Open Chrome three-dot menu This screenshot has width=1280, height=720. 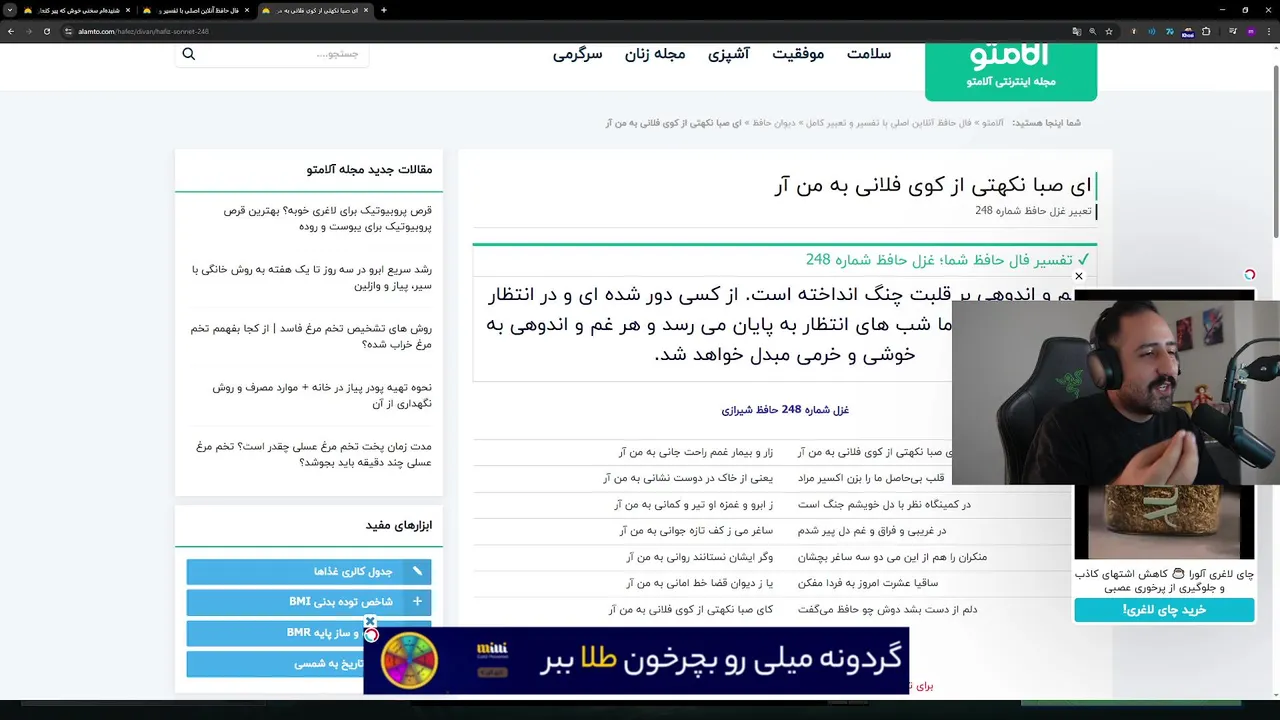[1268, 31]
